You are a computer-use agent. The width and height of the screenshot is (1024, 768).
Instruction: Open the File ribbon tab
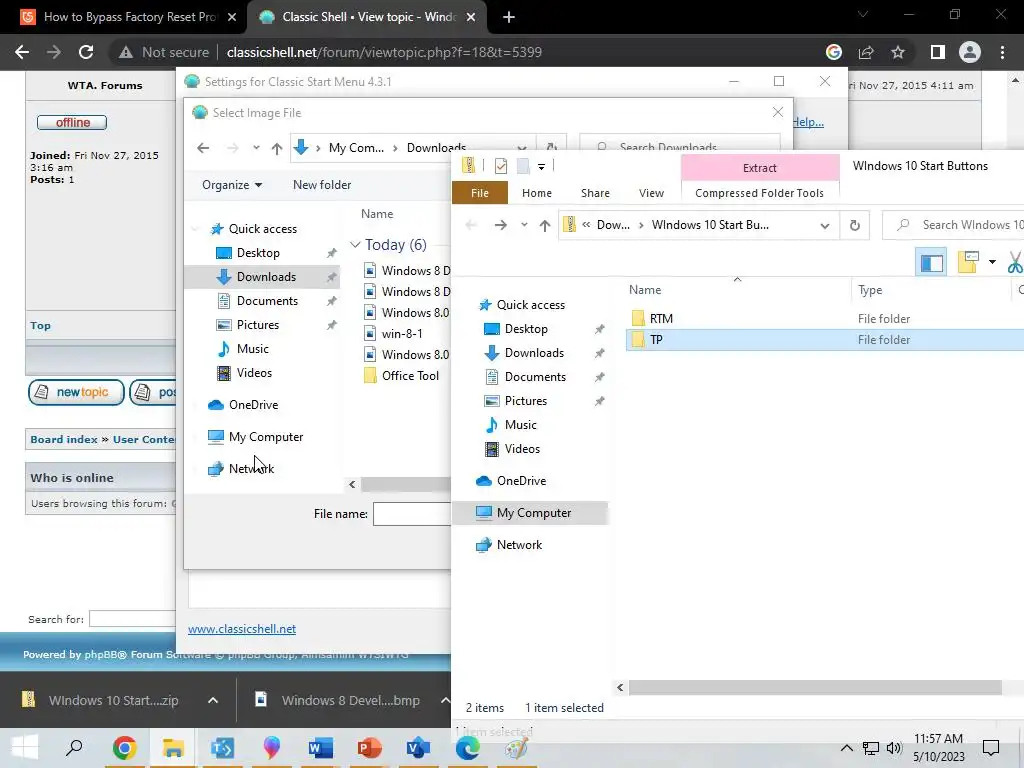(x=480, y=193)
